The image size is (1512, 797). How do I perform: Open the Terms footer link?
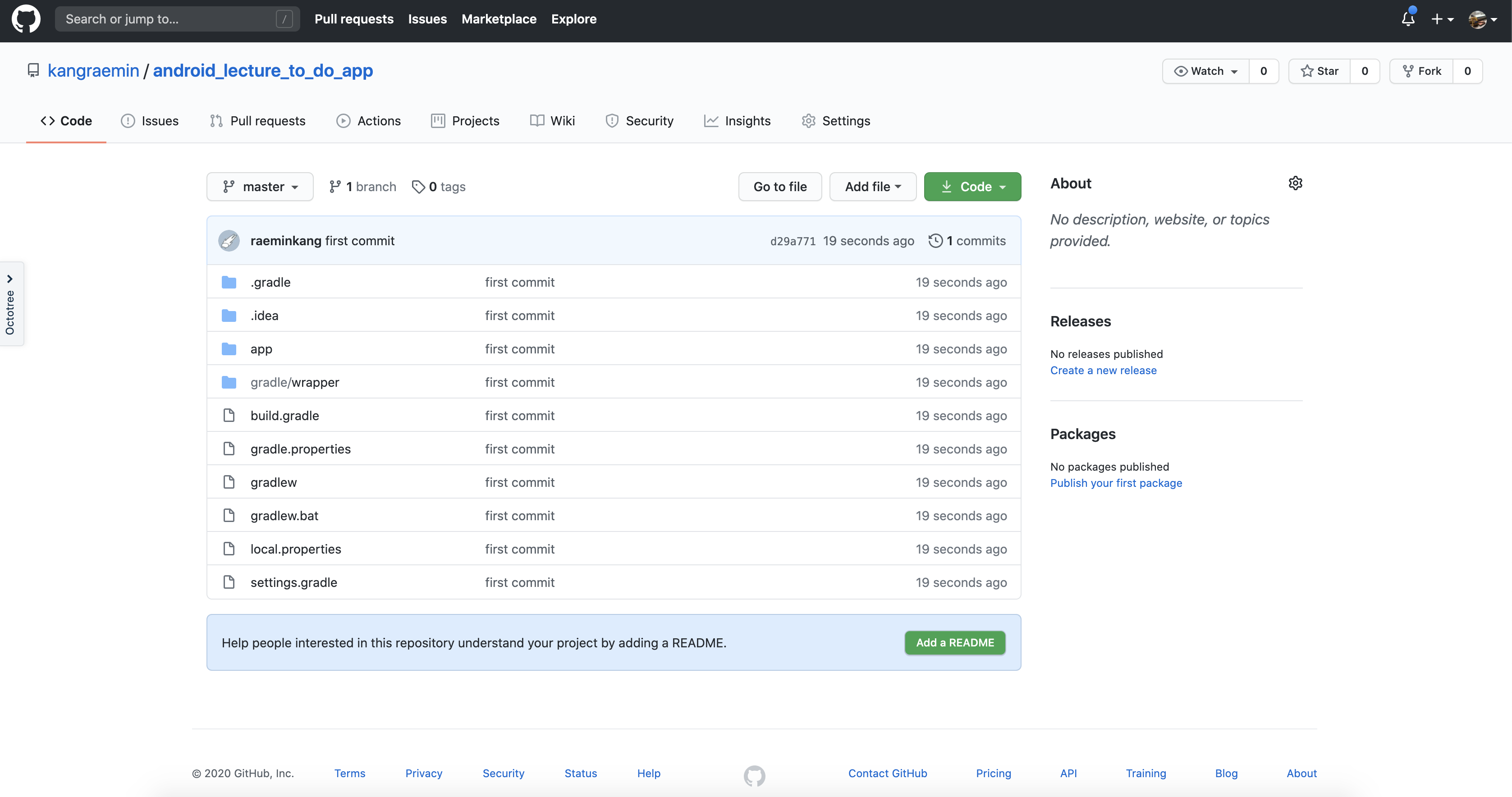click(350, 774)
